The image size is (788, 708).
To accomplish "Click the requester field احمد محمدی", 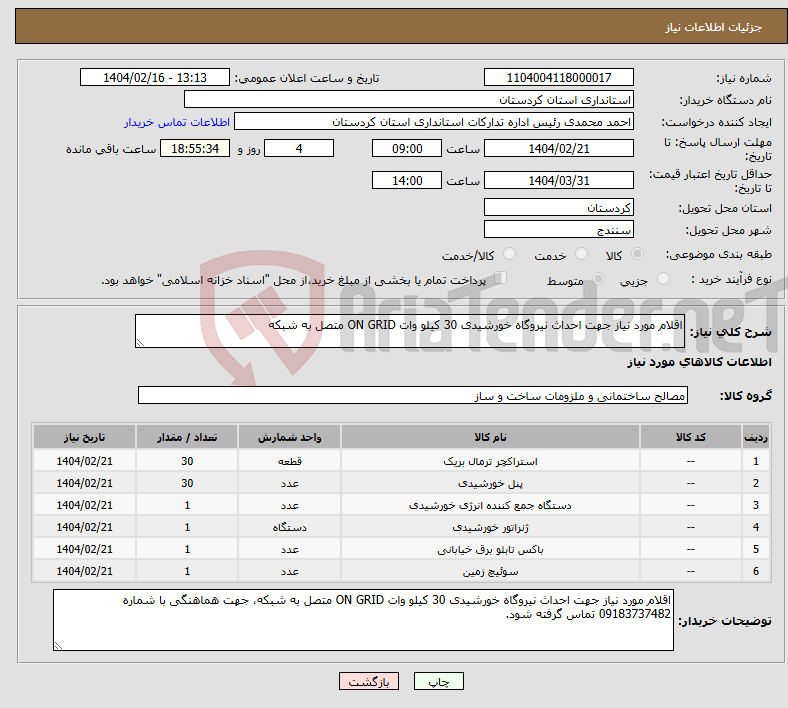I will pyautogui.click(x=434, y=122).
